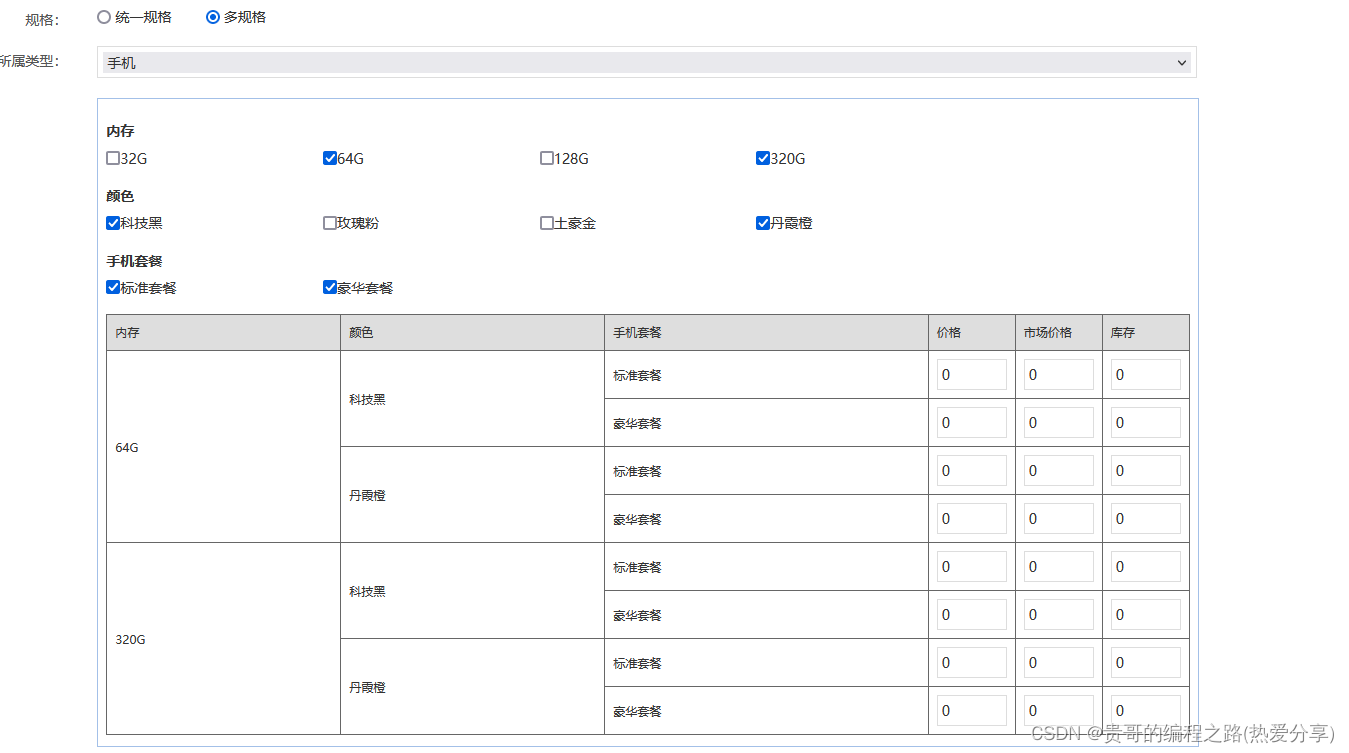Click 价格 input for 320G 丹霞橙 豪华套餐
Viewport: 1349px width, 753px height.
pyautogui.click(x=972, y=711)
